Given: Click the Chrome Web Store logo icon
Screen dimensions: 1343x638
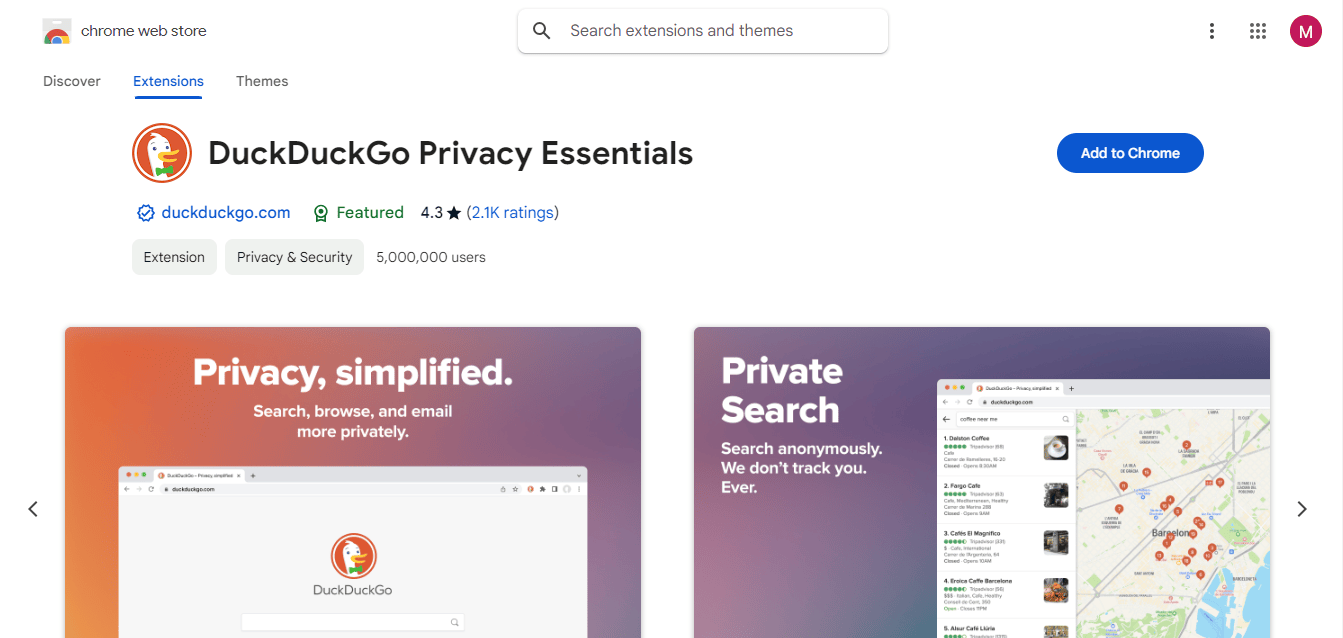Looking at the screenshot, I should 57,31.
